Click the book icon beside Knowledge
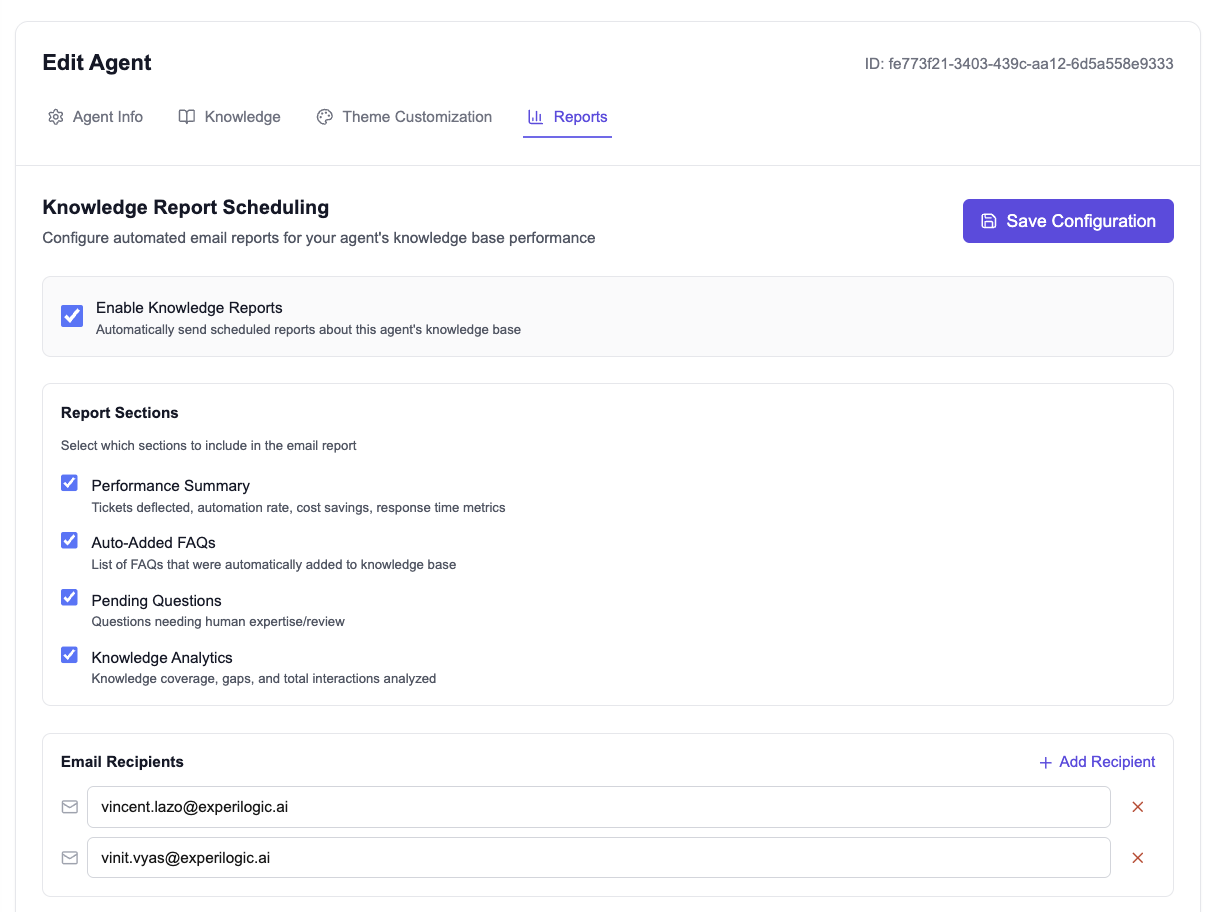Screen dimensions: 1219x912 coord(186,117)
